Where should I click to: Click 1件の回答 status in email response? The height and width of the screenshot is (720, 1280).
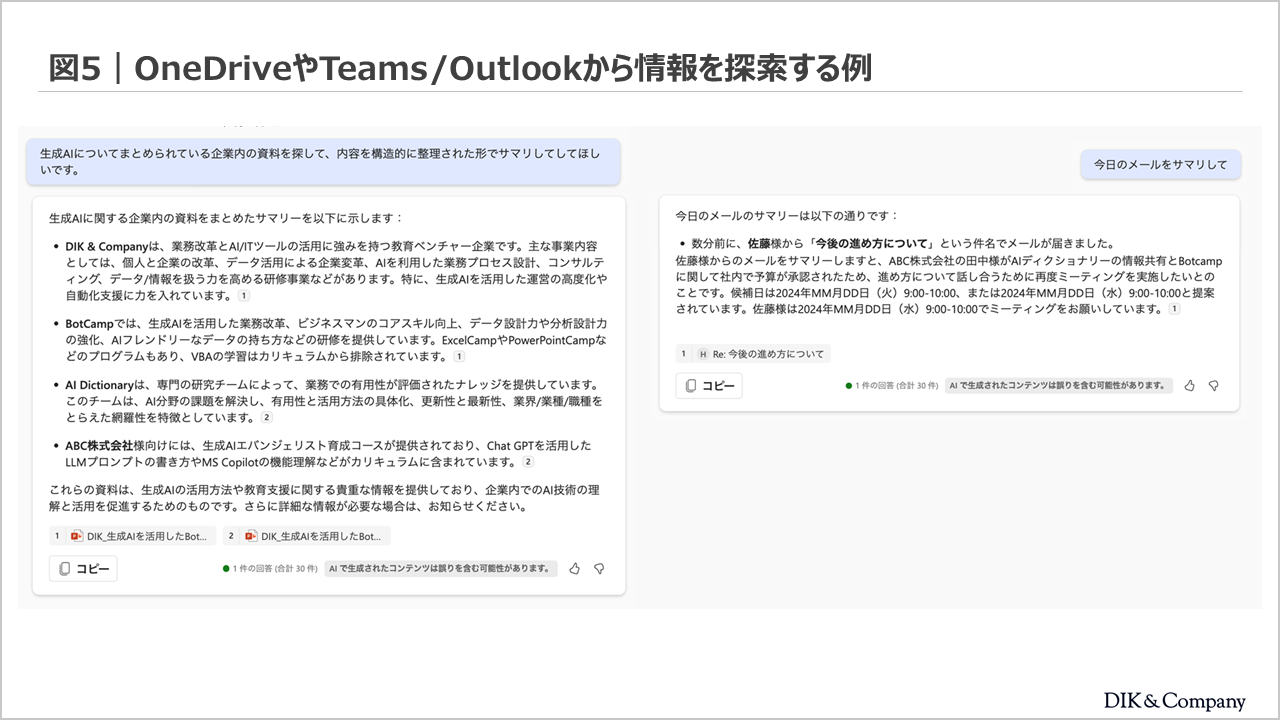click(x=891, y=385)
